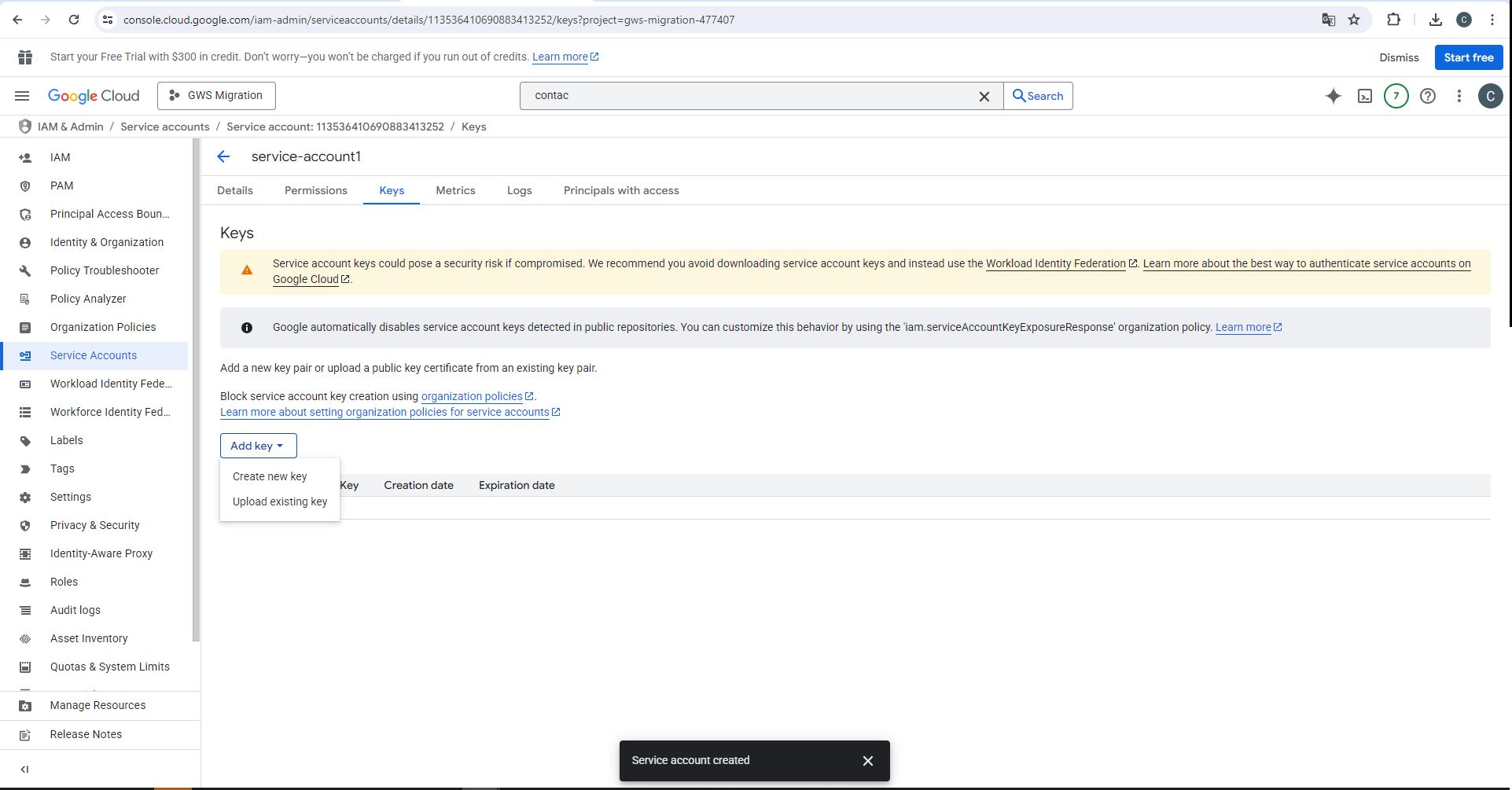Select Upload existing key option

(279, 502)
